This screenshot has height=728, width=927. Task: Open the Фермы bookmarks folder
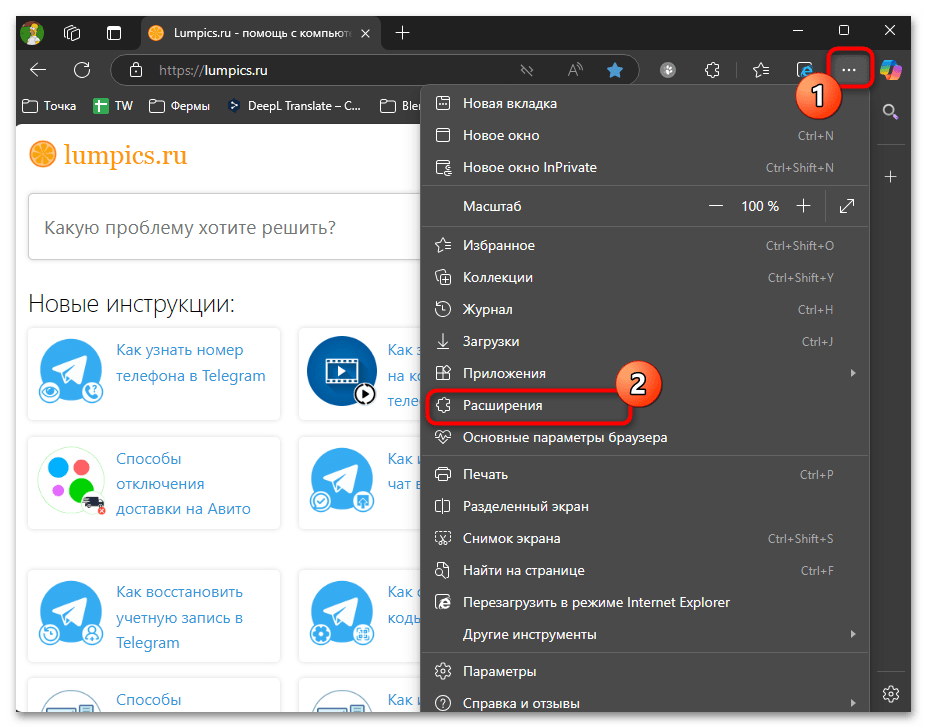(x=180, y=106)
